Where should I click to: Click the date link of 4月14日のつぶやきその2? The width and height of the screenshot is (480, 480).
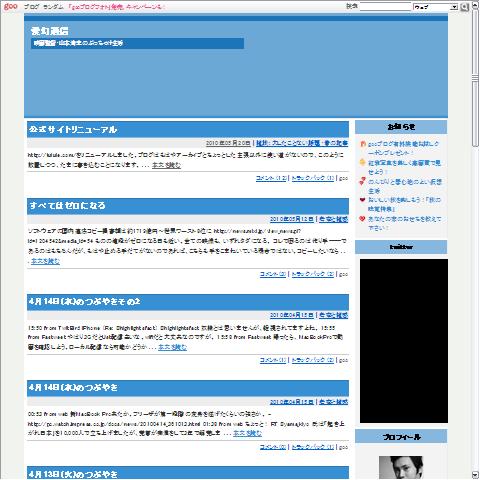pyautogui.click(x=292, y=315)
